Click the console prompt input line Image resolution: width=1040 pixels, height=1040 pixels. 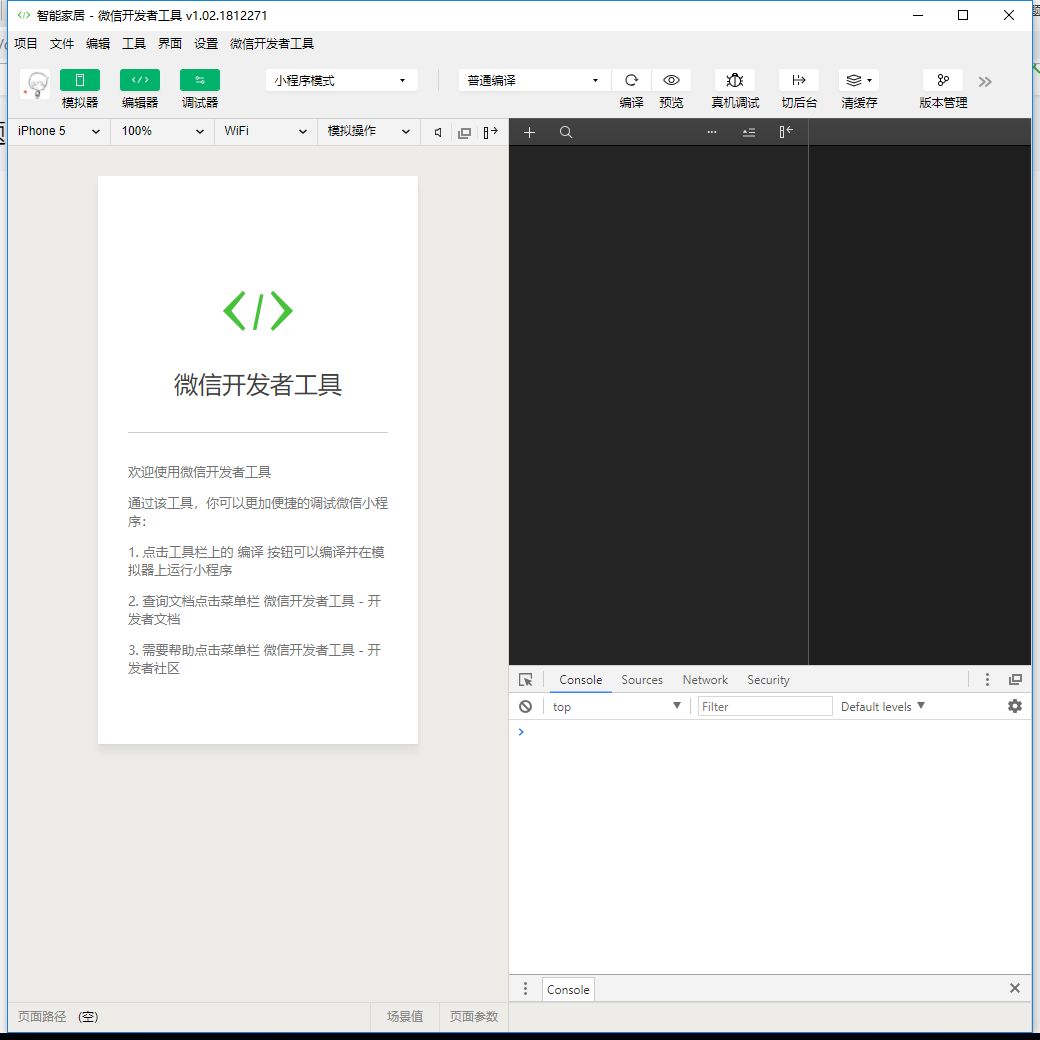click(x=769, y=732)
